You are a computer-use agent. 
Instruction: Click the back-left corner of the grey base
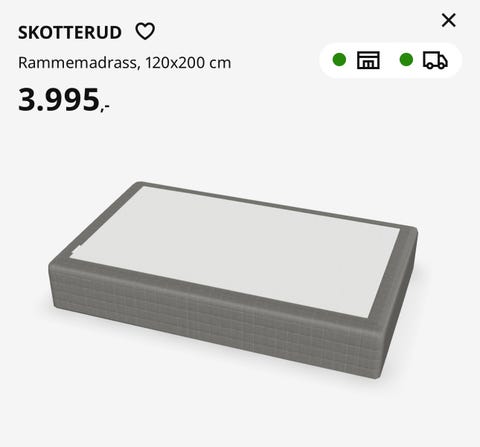tap(140, 185)
